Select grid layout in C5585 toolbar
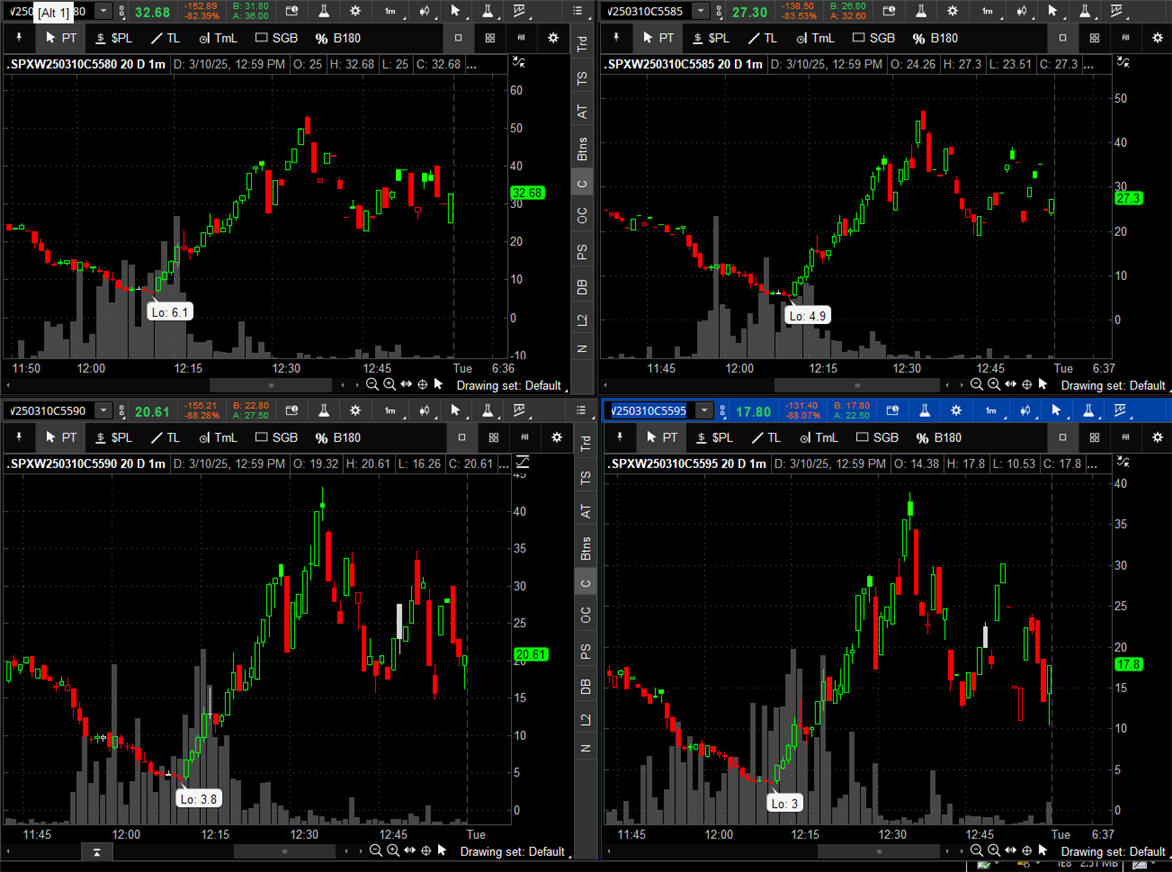The height and width of the screenshot is (872, 1172). 1094,38
